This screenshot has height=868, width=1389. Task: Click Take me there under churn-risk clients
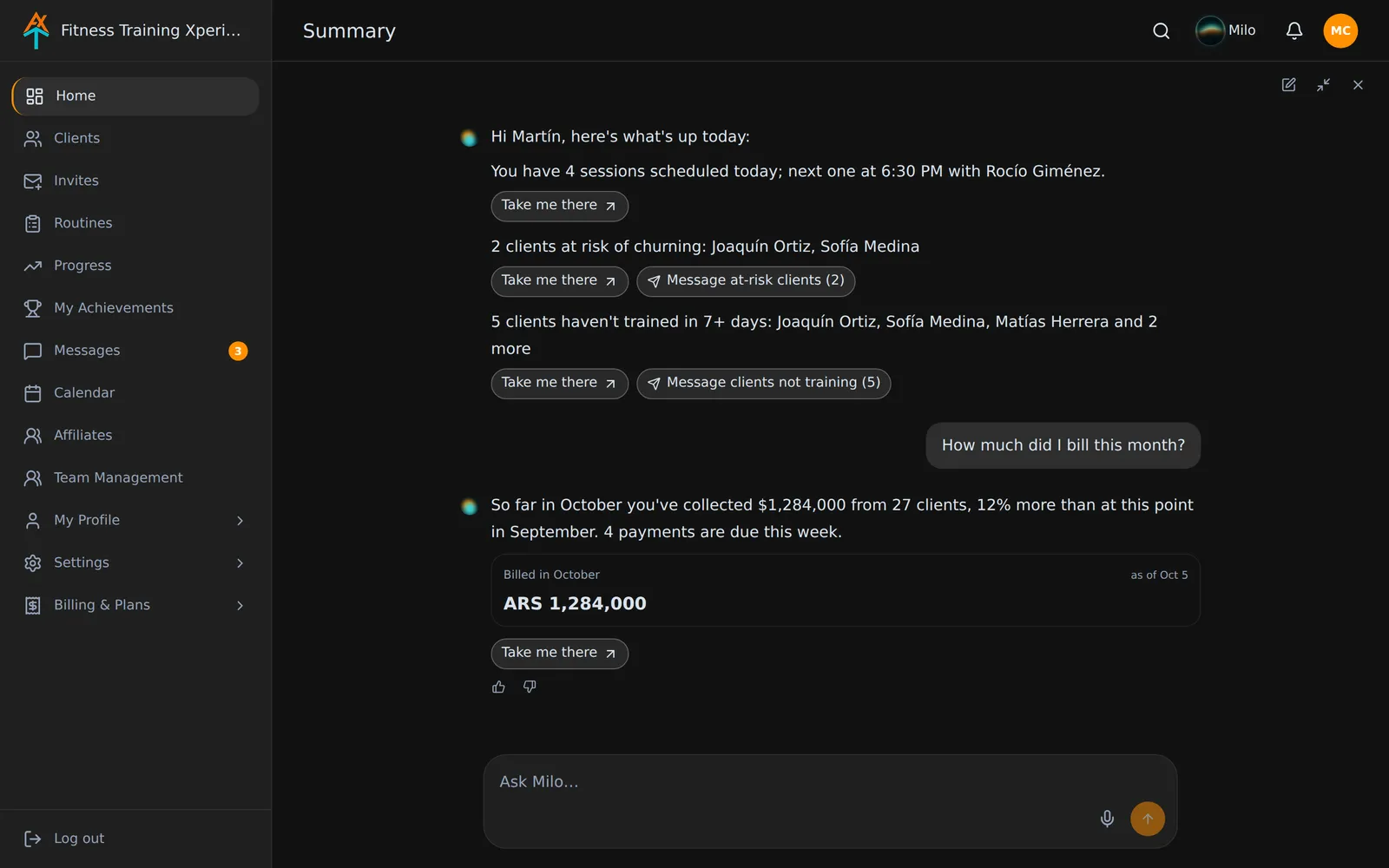click(x=559, y=281)
